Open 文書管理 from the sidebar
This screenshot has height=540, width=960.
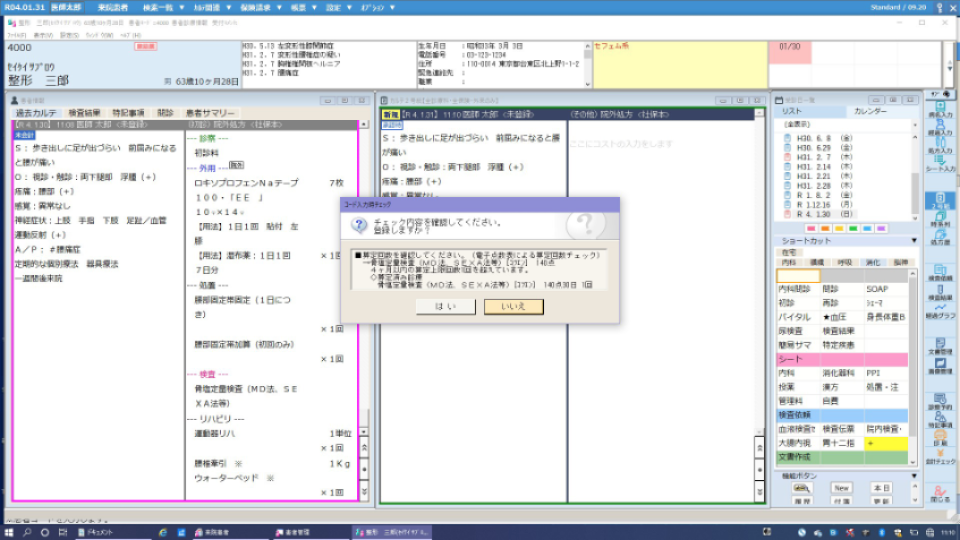940,344
